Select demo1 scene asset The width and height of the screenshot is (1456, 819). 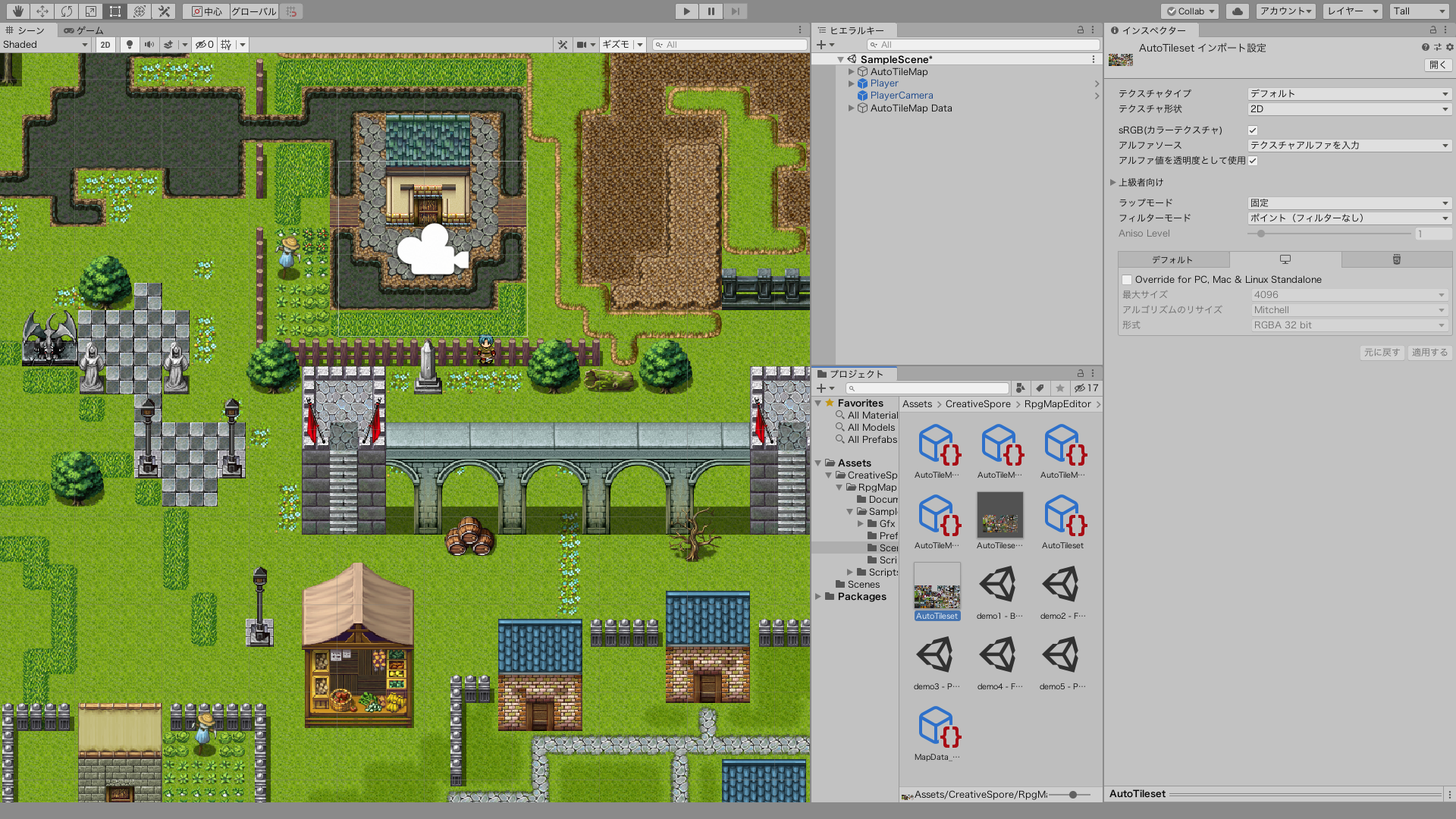click(x=999, y=585)
